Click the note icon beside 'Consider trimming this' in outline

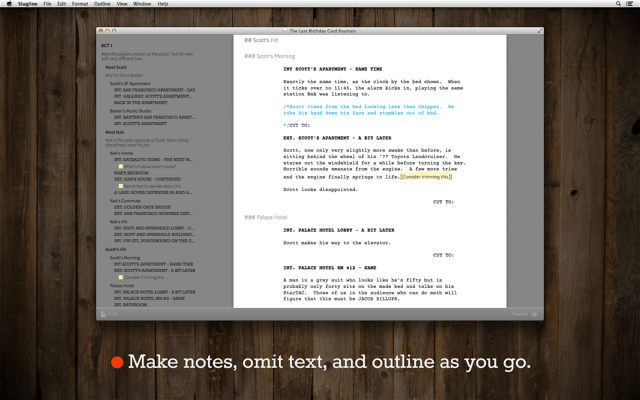pos(121,277)
